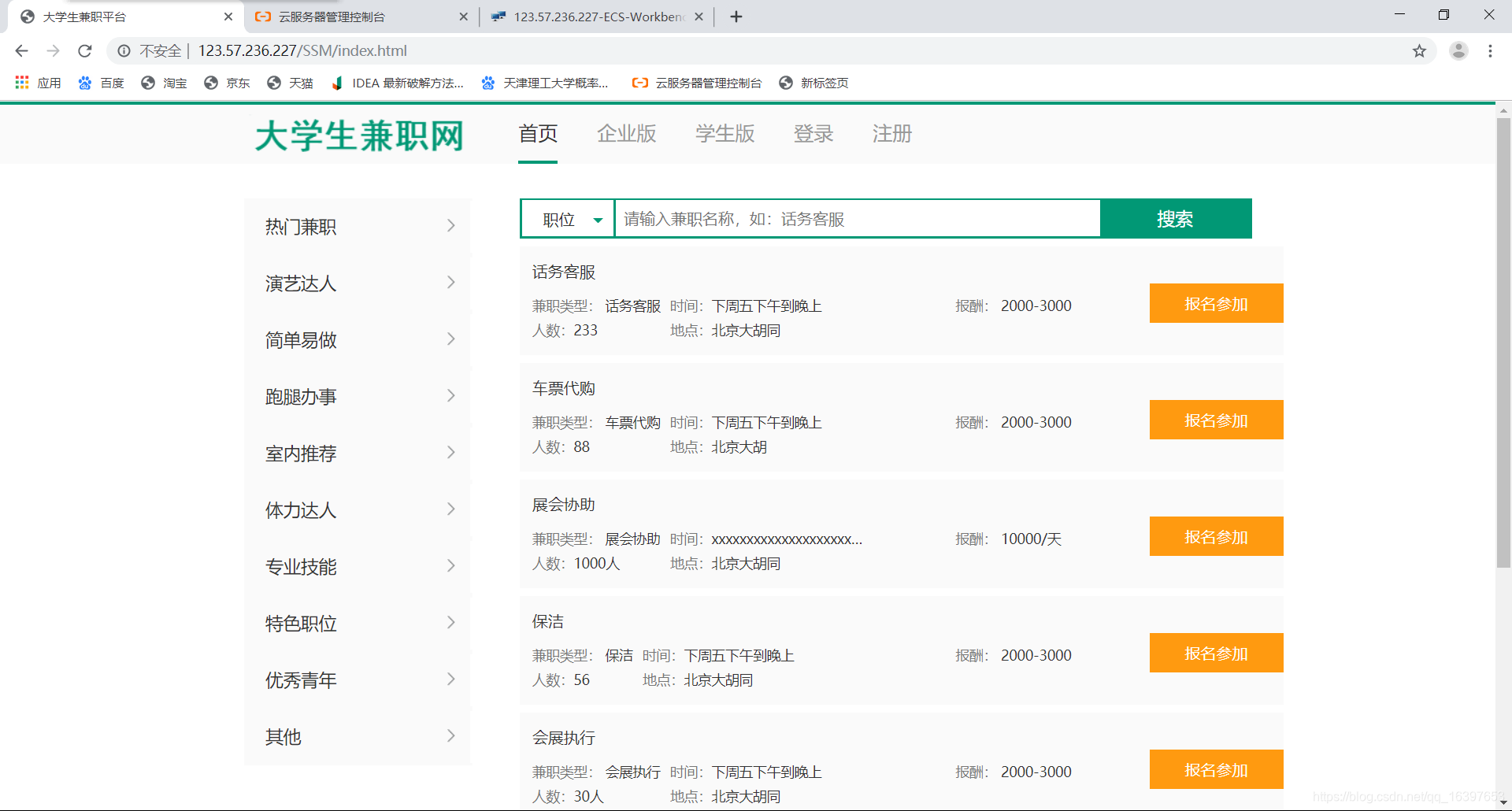The height and width of the screenshot is (811, 1512).
Task: Expand the 热门兼职 category
Action: (358, 227)
